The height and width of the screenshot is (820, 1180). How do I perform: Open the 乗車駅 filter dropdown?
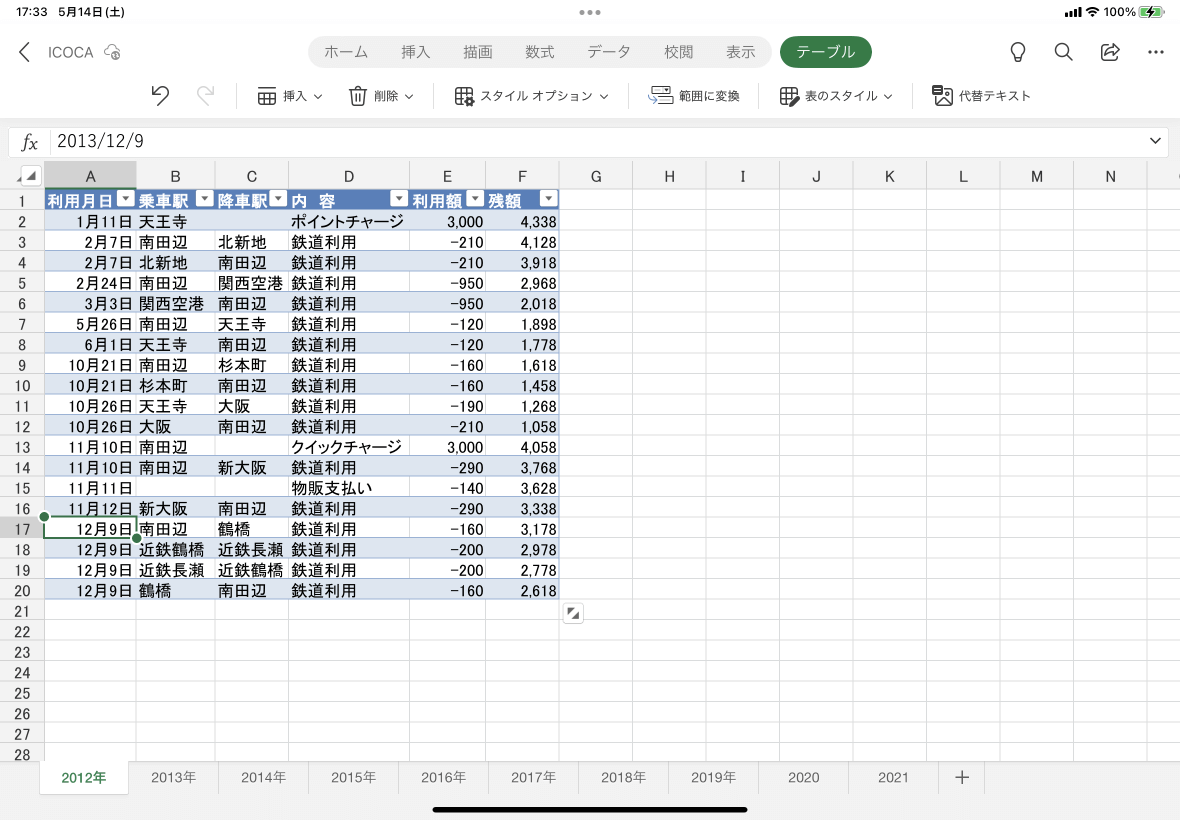click(205, 199)
